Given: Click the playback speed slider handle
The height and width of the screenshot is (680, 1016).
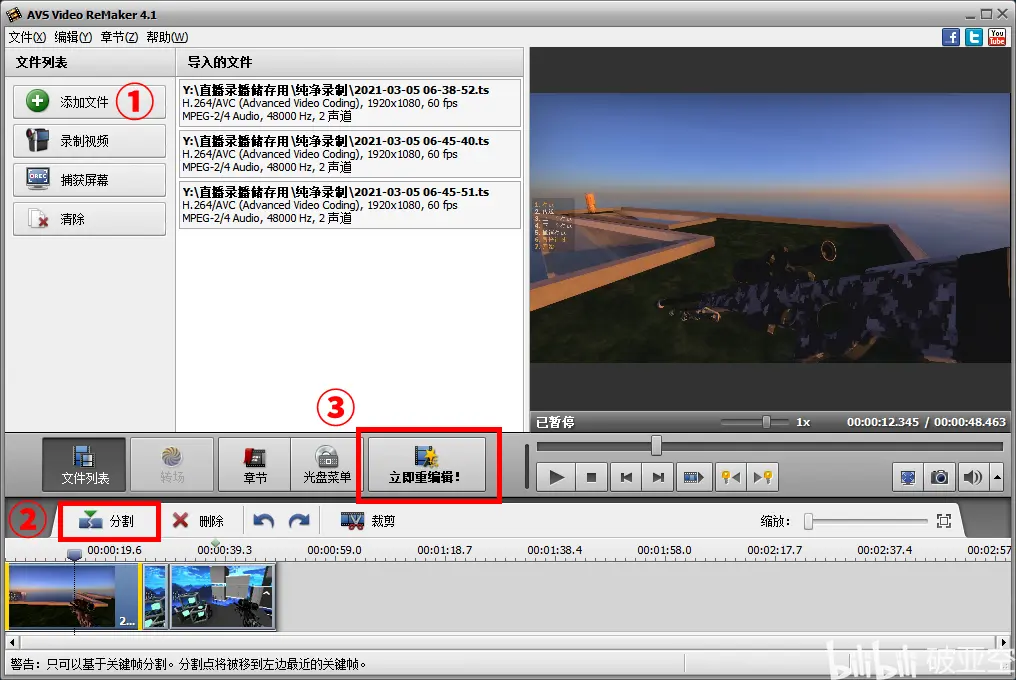Looking at the screenshot, I should coord(766,422).
